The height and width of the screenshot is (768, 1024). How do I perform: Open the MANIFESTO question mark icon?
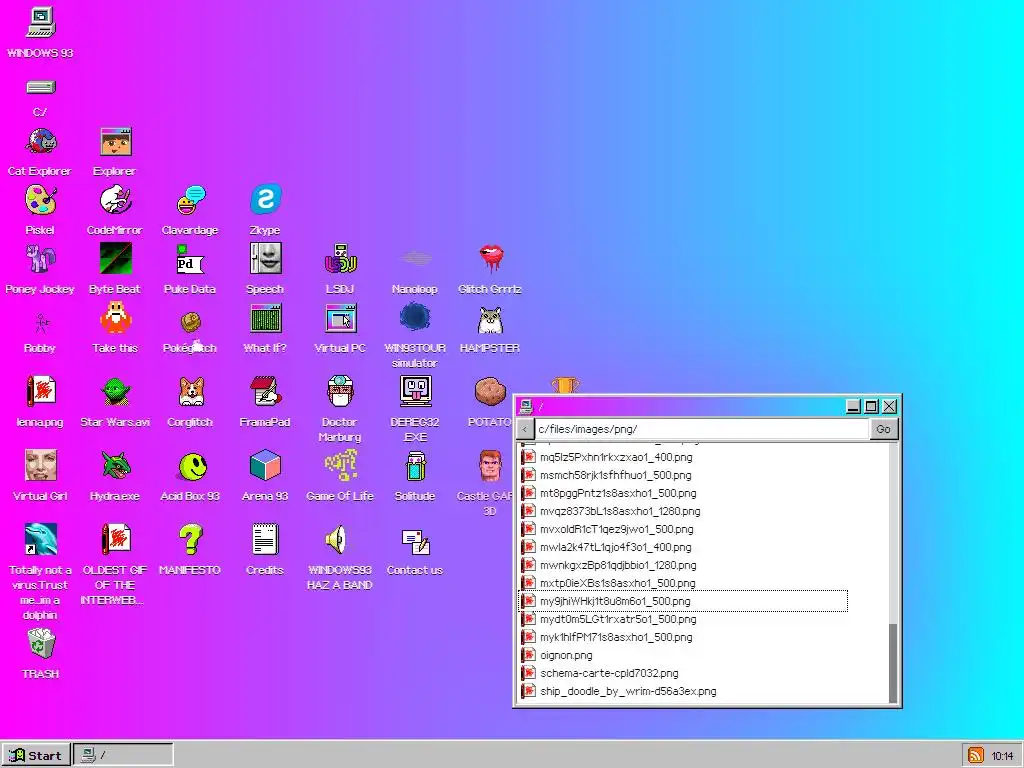[x=191, y=539]
